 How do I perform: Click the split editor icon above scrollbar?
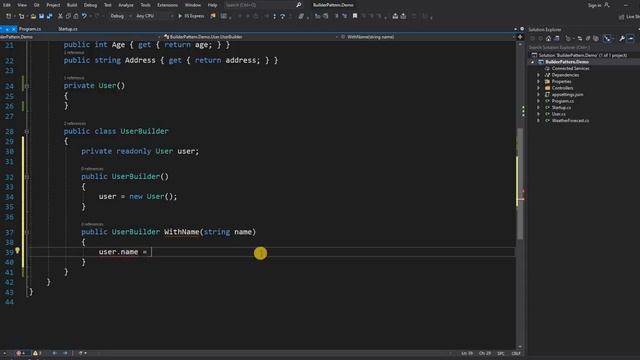click(520, 37)
